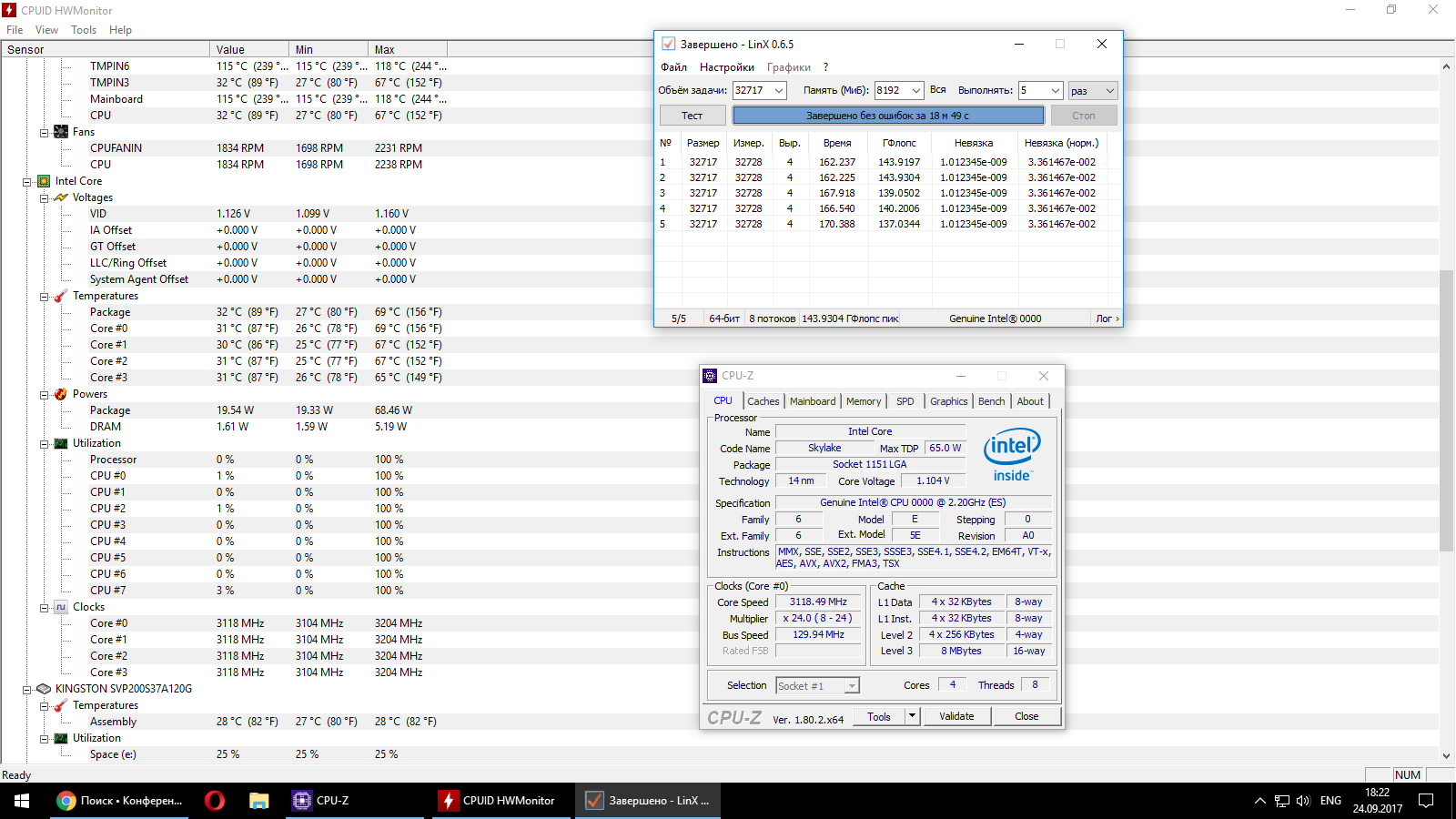Switch to the Bench tab in CPU-Z
The height and width of the screenshot is (819, 1456).
[x=992, y=401]
